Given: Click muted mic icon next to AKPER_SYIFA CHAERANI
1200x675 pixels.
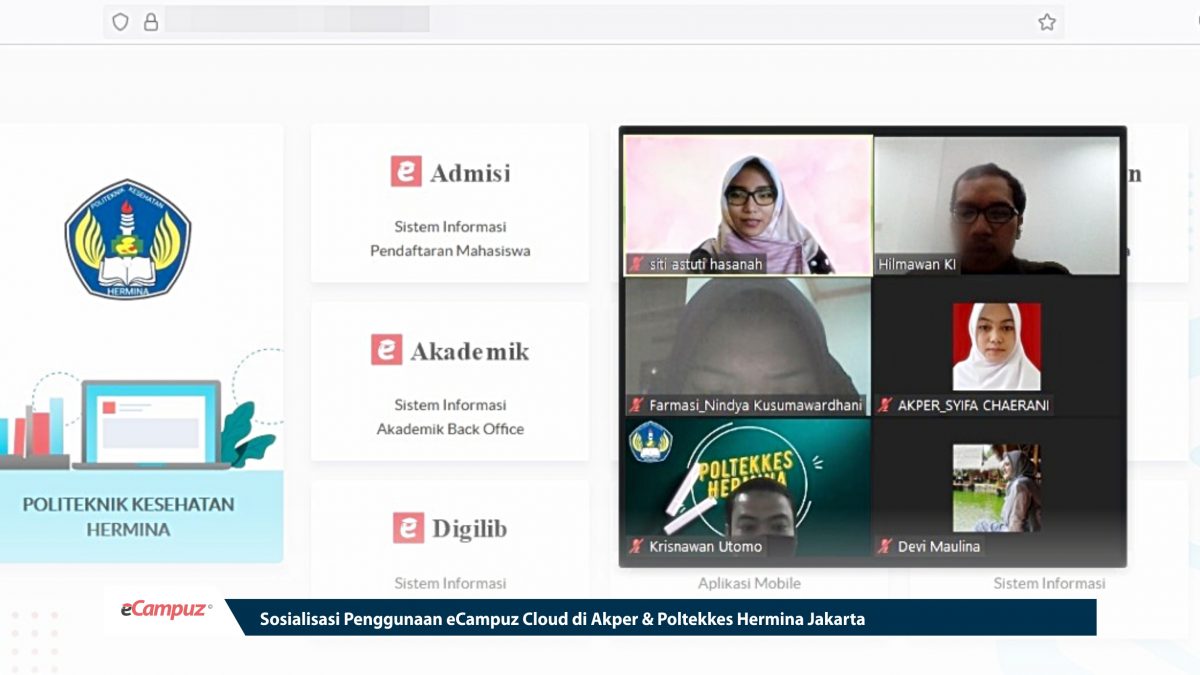Looking at the screenshot, I should click(884, 405).
